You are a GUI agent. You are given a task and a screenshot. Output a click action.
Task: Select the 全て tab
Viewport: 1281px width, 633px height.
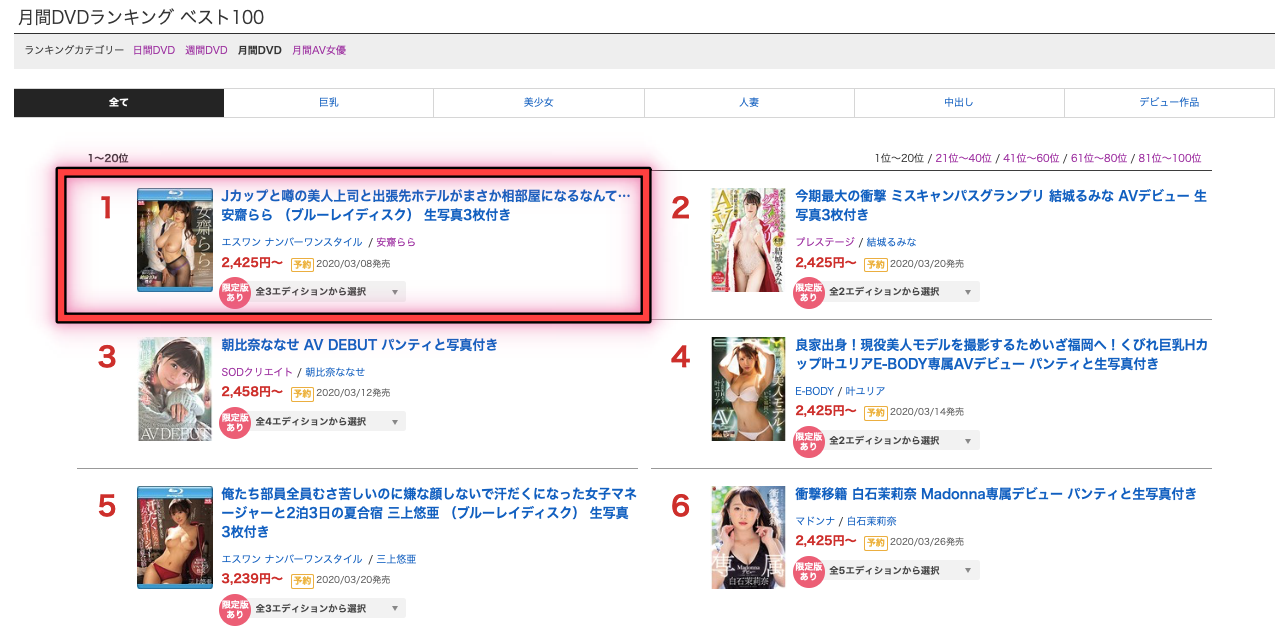point(119,103)
